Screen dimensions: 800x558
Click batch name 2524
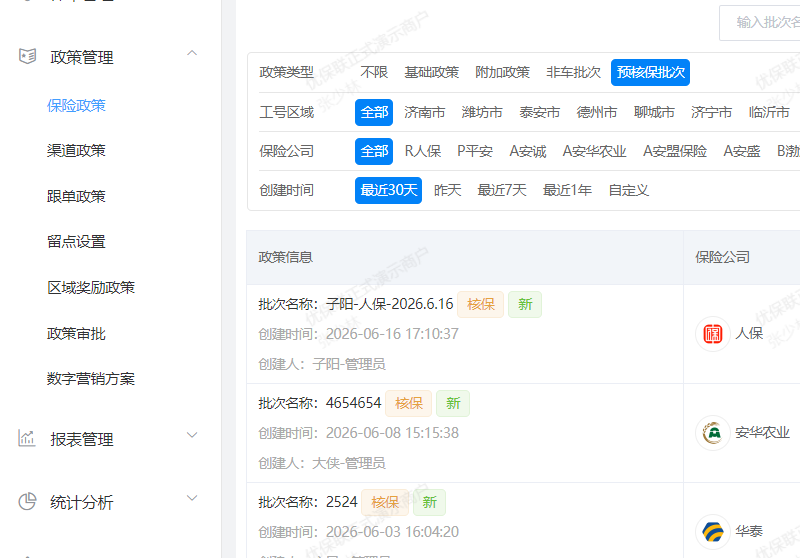(x=342, y=502)
